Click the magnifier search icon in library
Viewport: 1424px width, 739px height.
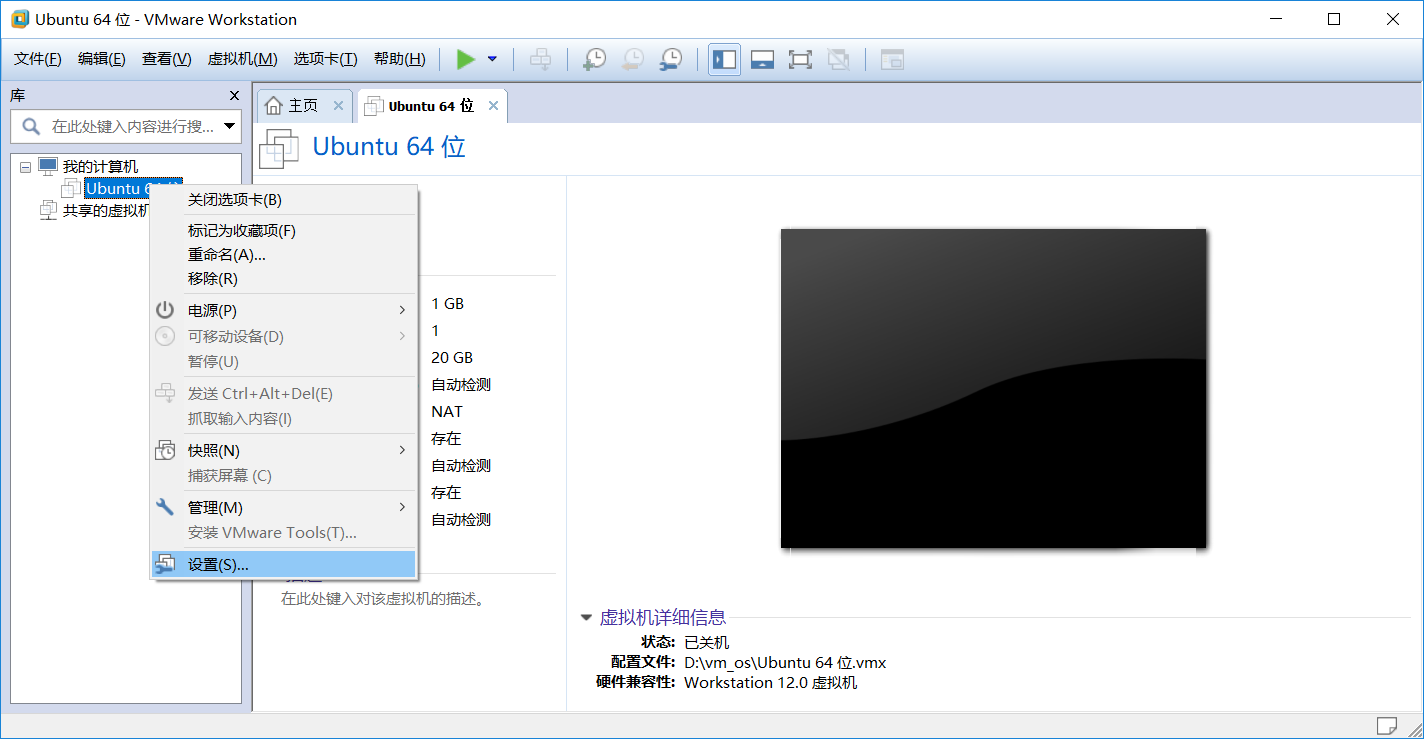[31, 126]
